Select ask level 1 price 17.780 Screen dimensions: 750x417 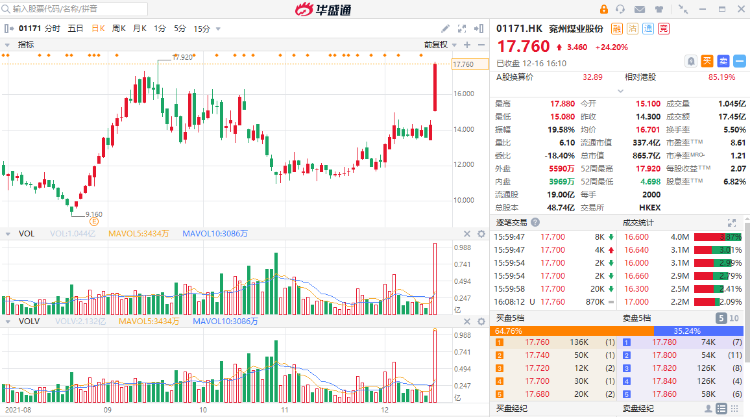coord(664,342)
